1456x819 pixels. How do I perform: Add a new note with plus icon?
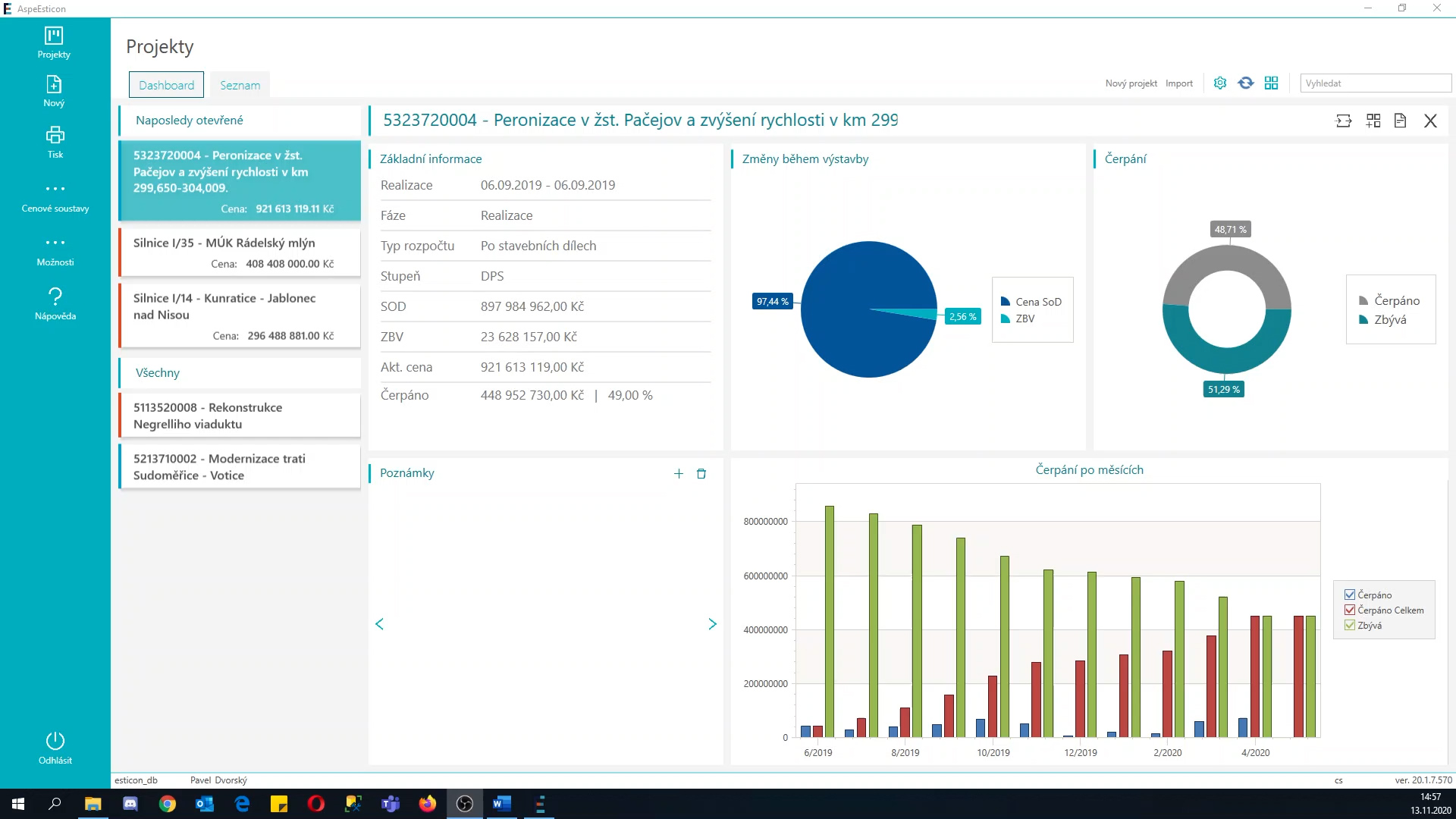(679, 474)
